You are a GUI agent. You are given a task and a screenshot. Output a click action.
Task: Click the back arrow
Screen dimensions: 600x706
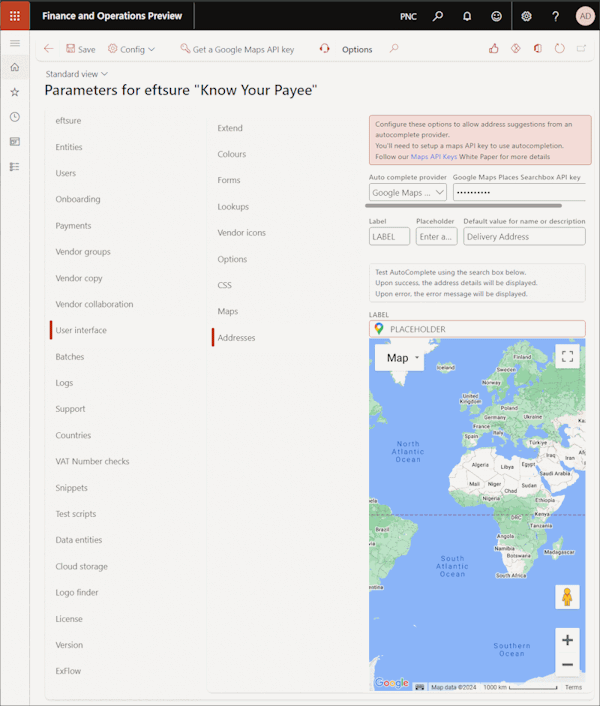click(x=49, y=49)
